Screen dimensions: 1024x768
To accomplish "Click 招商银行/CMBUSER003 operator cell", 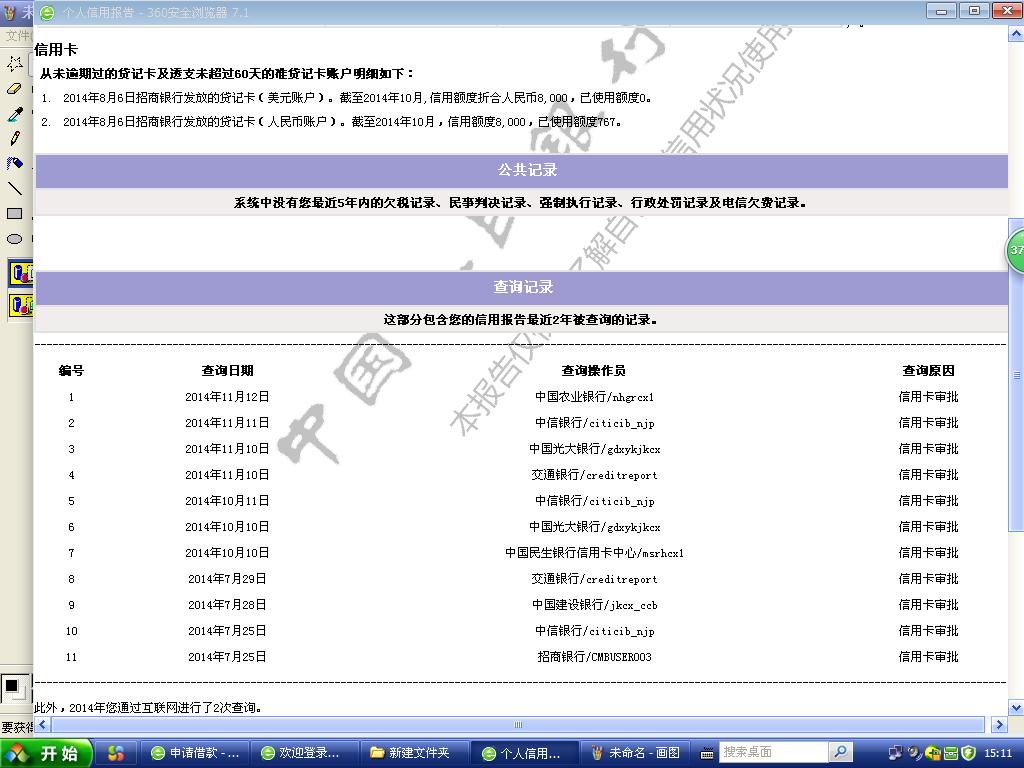I will [594, 657].
